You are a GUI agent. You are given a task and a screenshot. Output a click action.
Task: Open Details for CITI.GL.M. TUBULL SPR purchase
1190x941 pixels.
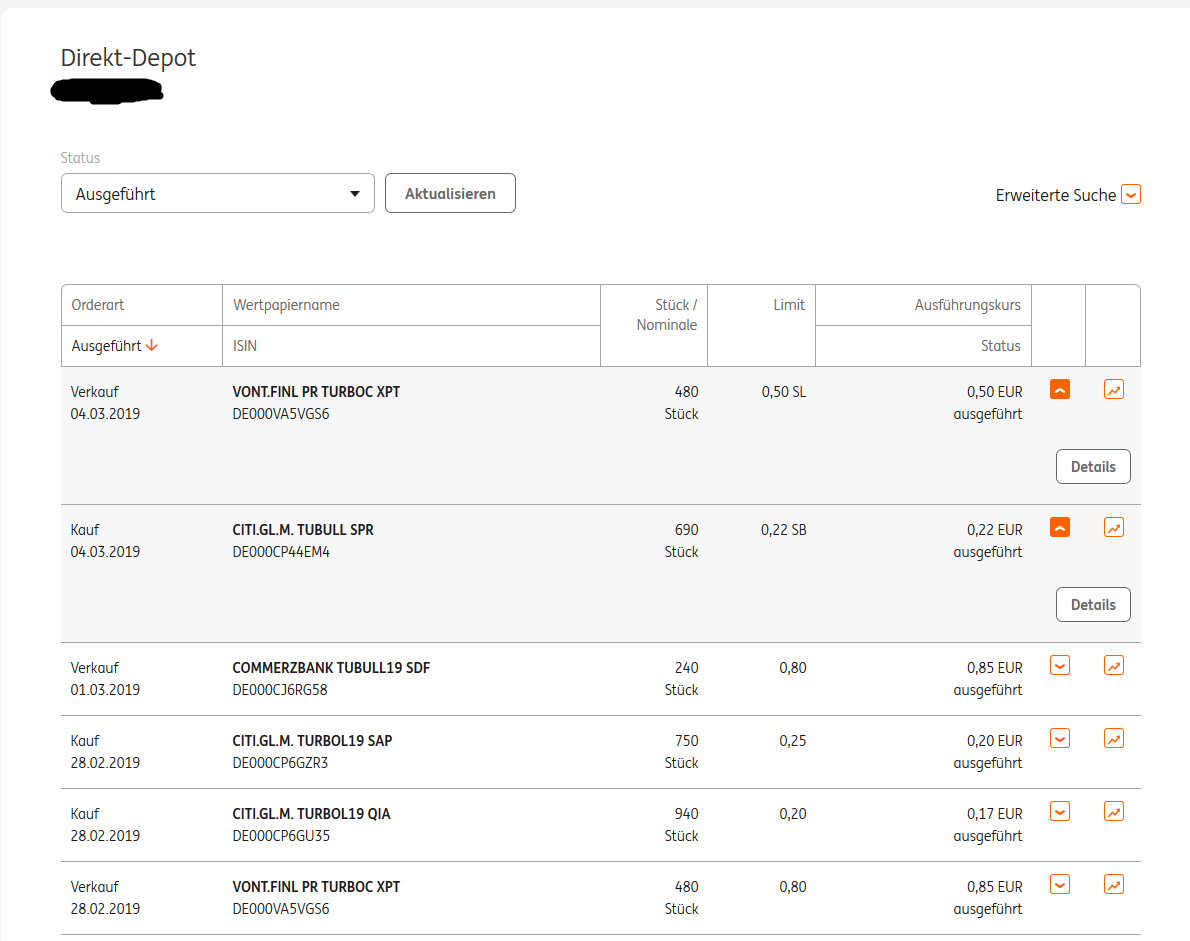(x=1093, y=605)
